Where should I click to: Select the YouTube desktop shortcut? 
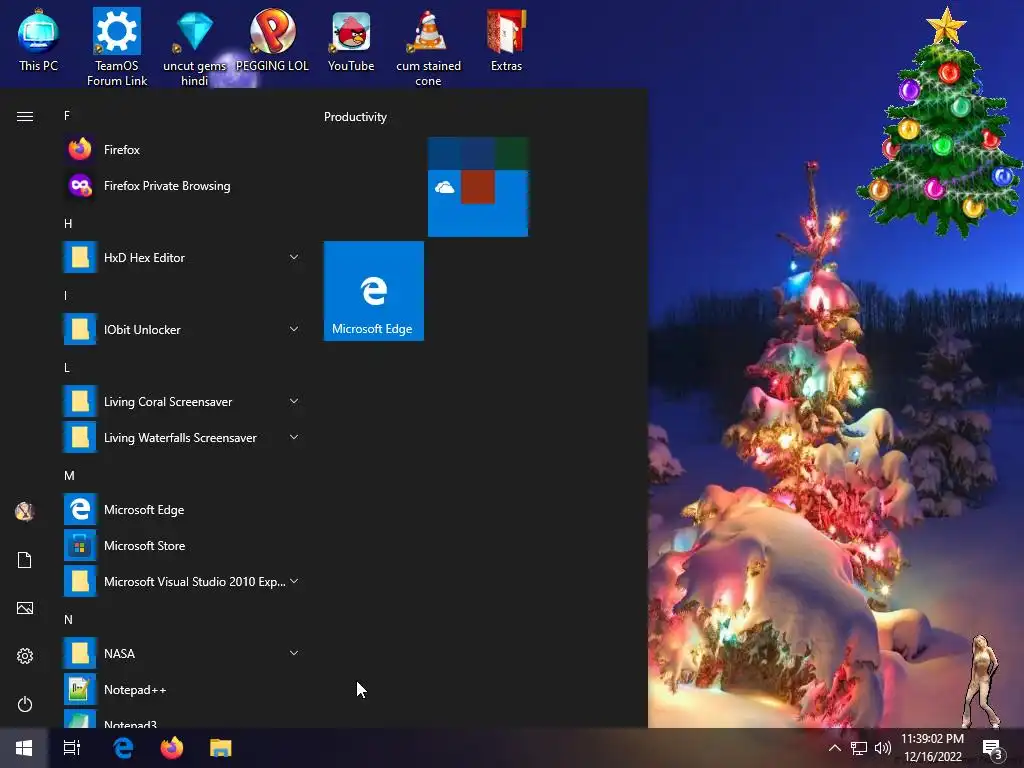[x=351, y=40]
